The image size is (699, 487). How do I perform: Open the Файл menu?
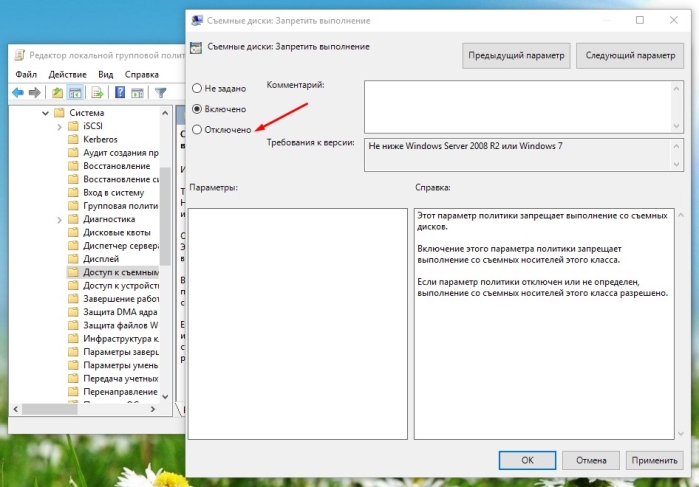click(x=26, y=74)
